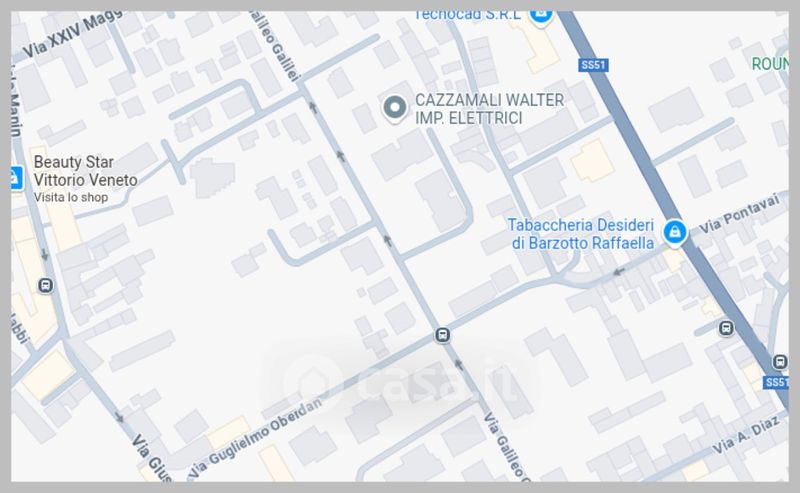Select the Via XXIV Maggio street label
The height and width of the screenshot is (493, 800).
click(71, 34)
